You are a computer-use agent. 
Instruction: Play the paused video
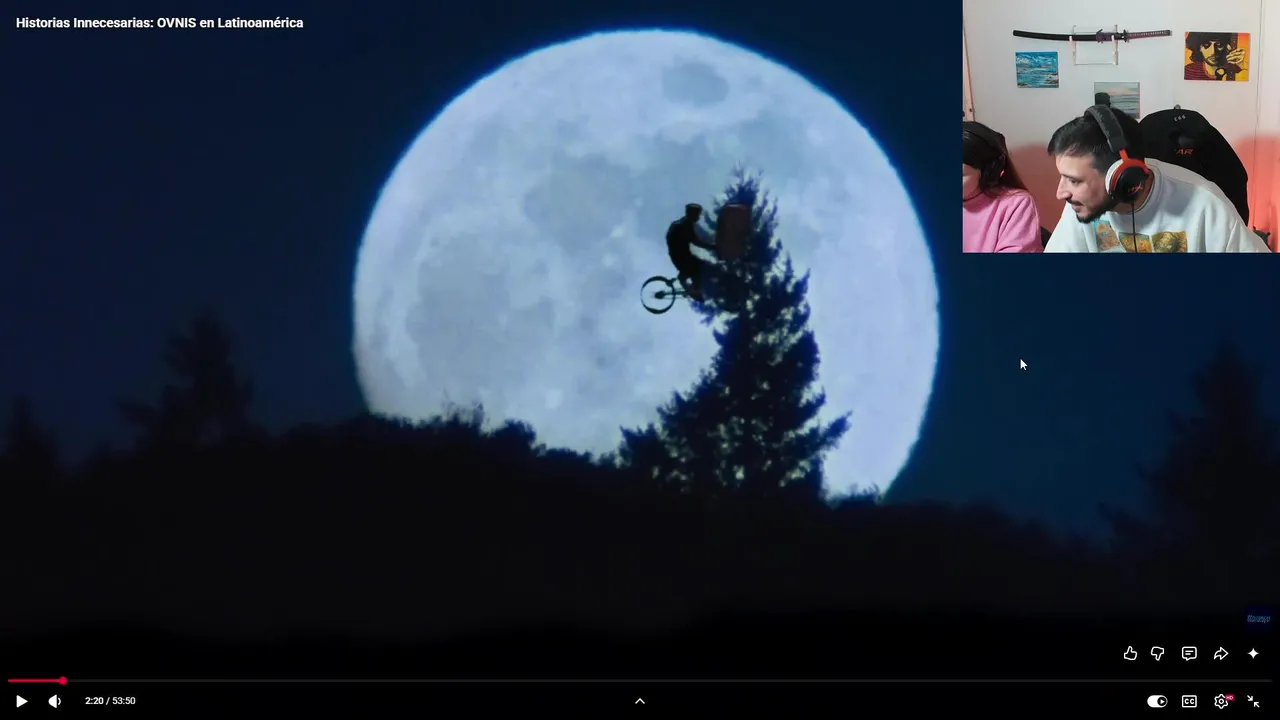point(21,701)
